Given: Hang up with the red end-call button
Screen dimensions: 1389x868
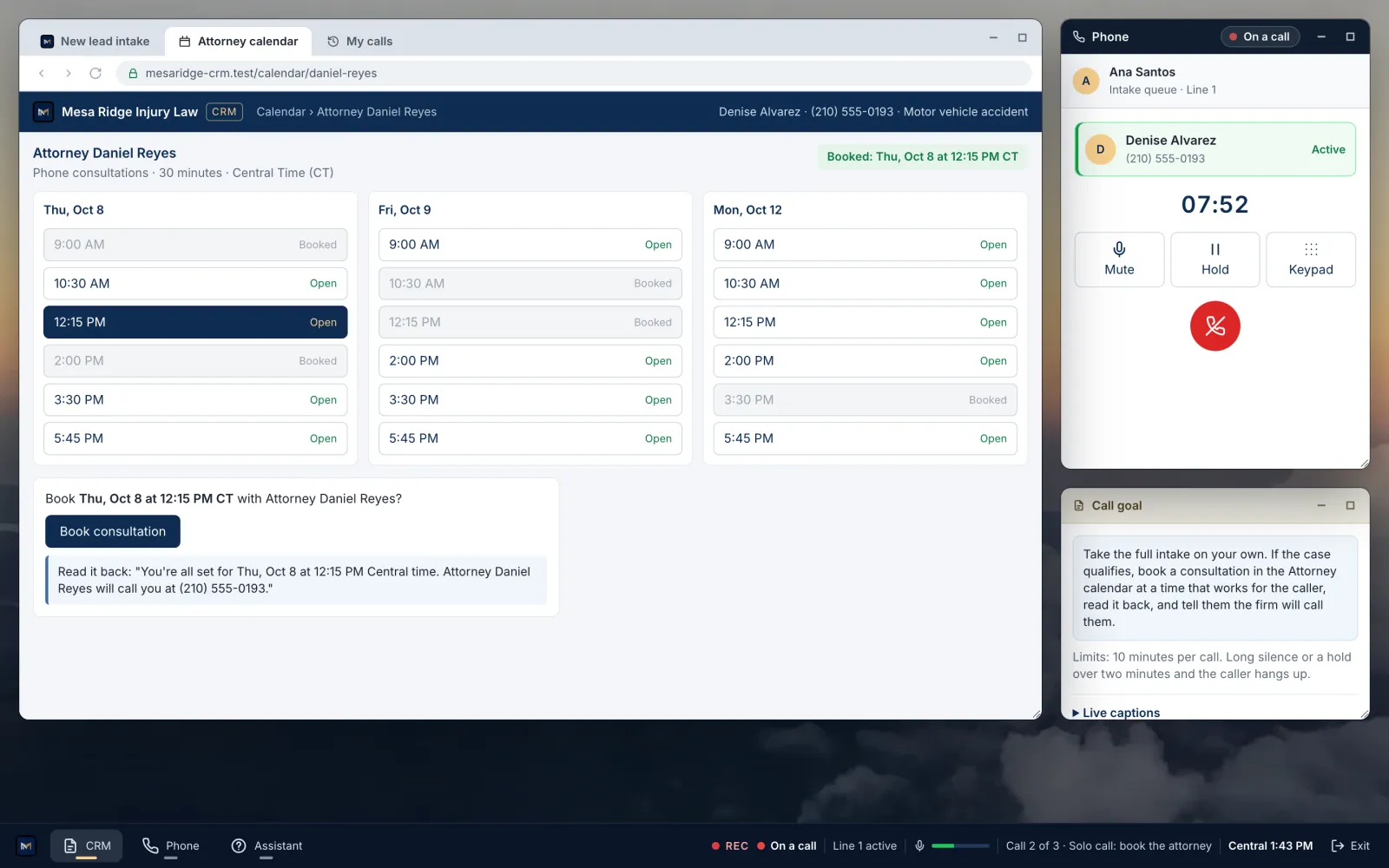Looking at the screenshot, I should [x=1215, y=326].
